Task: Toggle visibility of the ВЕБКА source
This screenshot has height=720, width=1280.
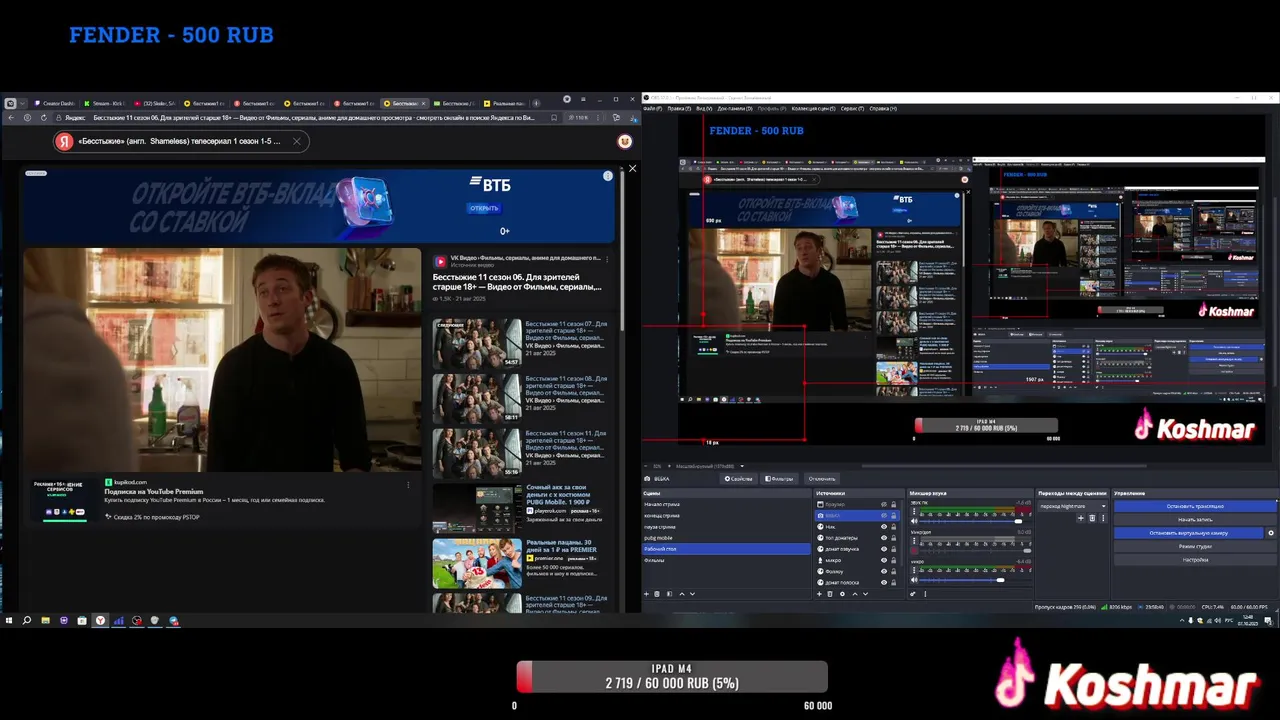Action: pos(884,515)
